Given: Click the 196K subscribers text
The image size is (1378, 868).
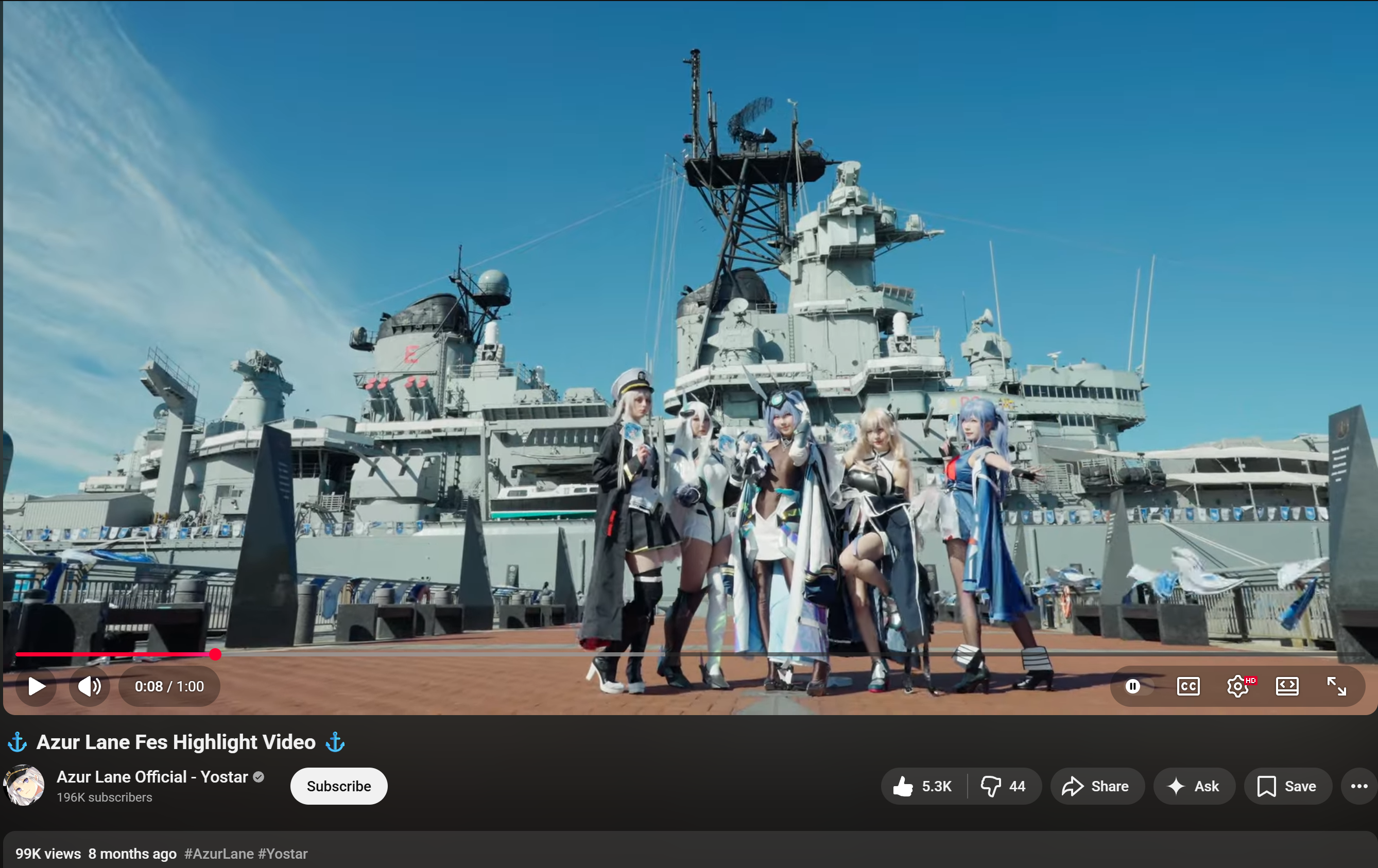Looking at the screenshot, I should [104, 797].
